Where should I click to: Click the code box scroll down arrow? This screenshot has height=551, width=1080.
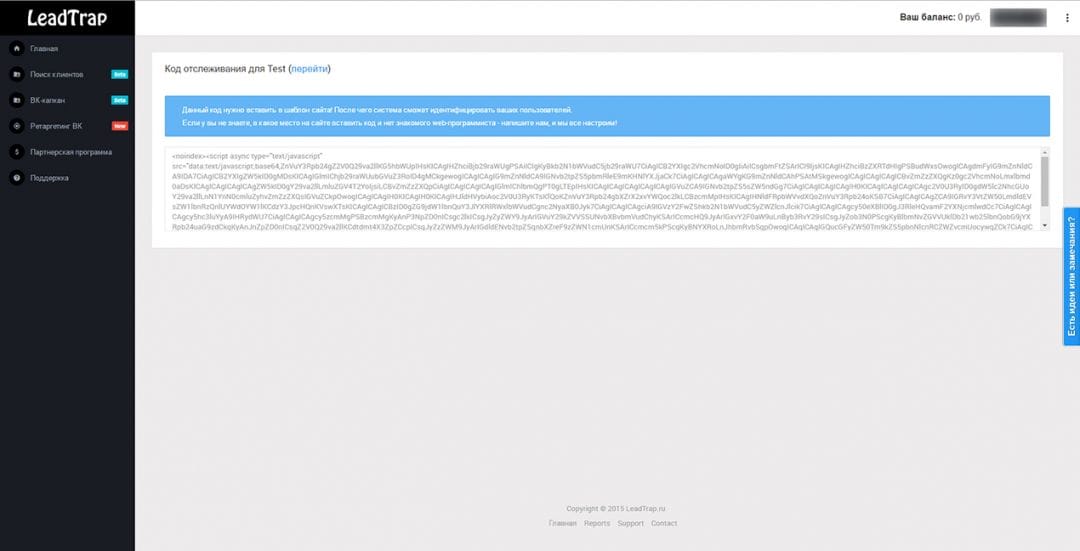[x=1045, y=225]
